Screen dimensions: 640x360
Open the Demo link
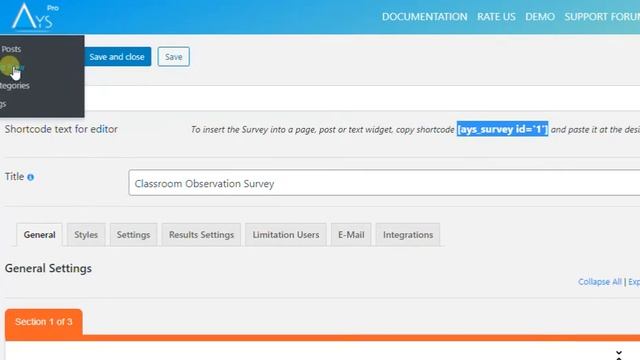pyautogui.click(x=540, y=17)
